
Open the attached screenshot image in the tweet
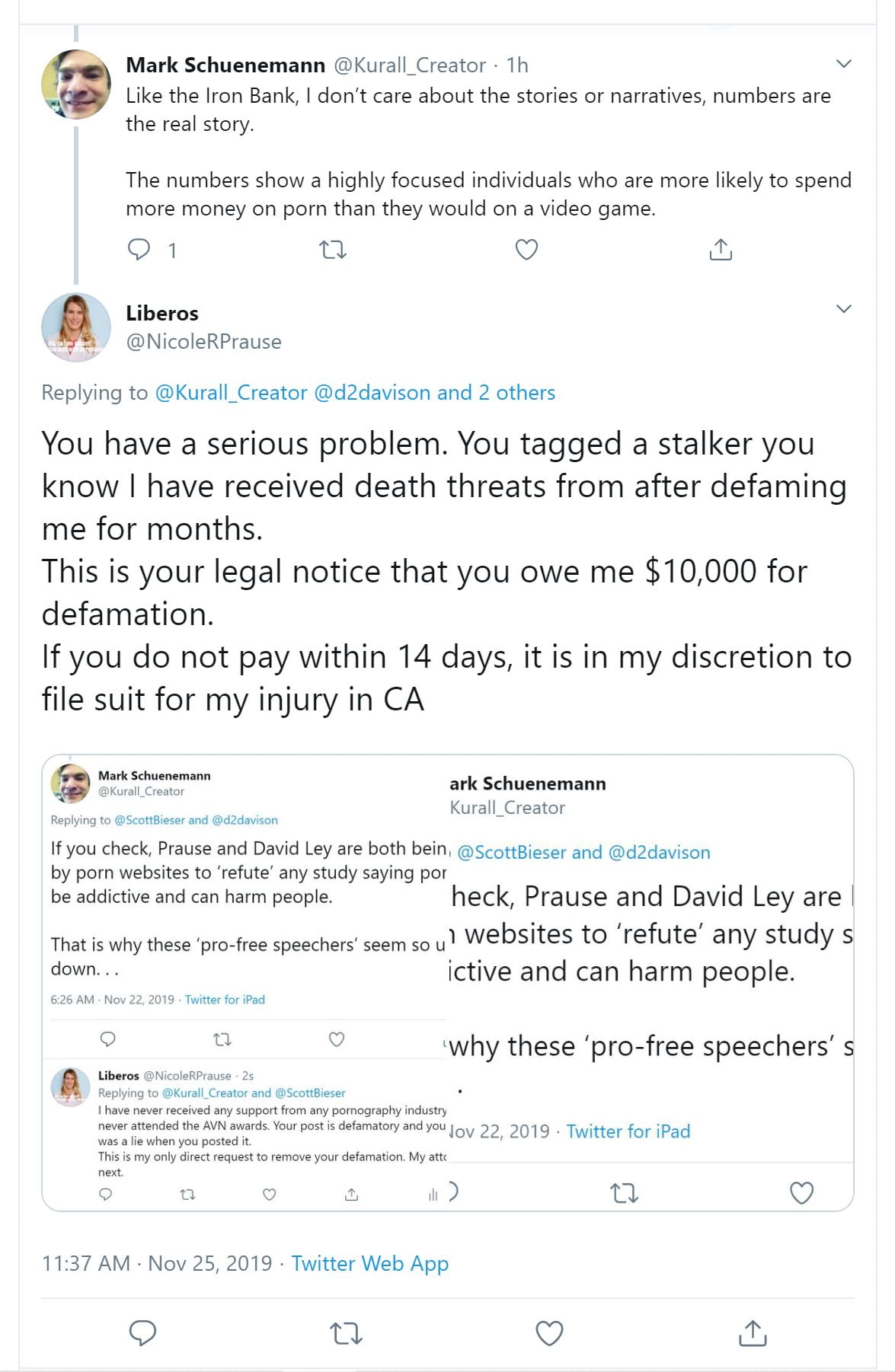point(447,982)
